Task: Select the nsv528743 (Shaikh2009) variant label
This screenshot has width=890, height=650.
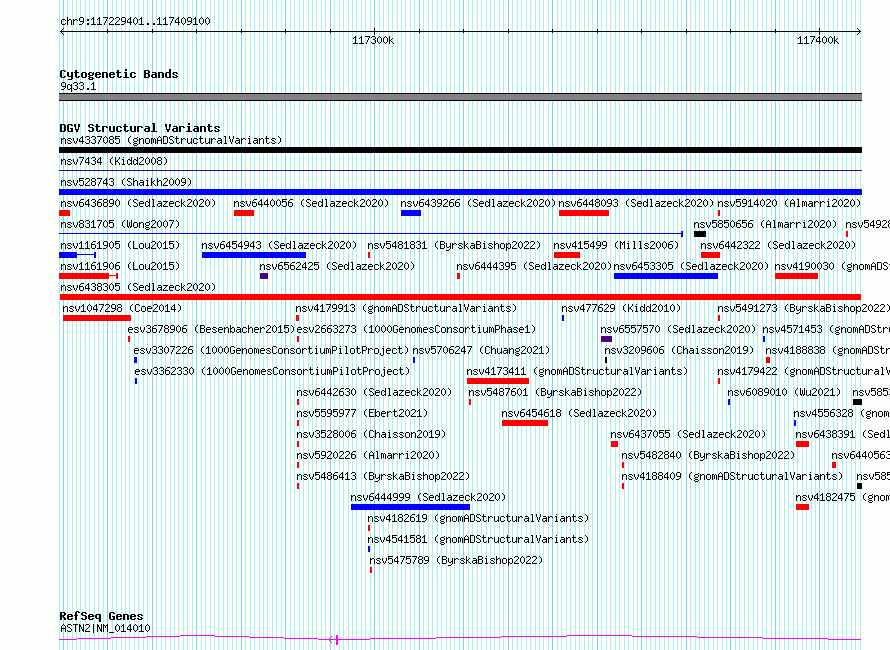Action: (x=126, y=182)
